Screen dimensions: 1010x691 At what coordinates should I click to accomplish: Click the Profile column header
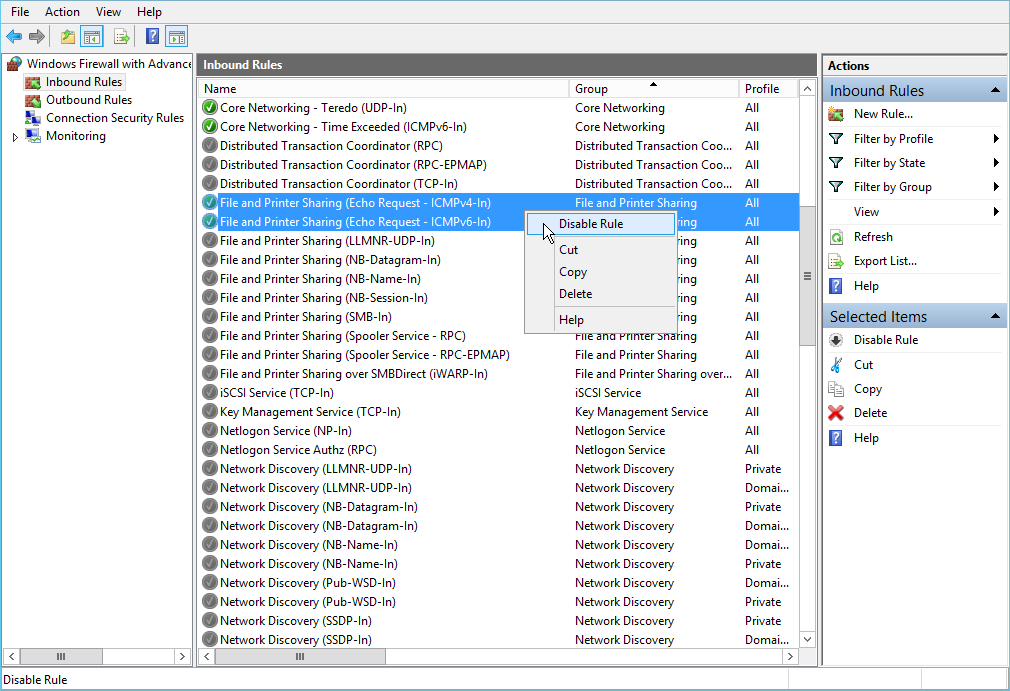pos(768,88)
